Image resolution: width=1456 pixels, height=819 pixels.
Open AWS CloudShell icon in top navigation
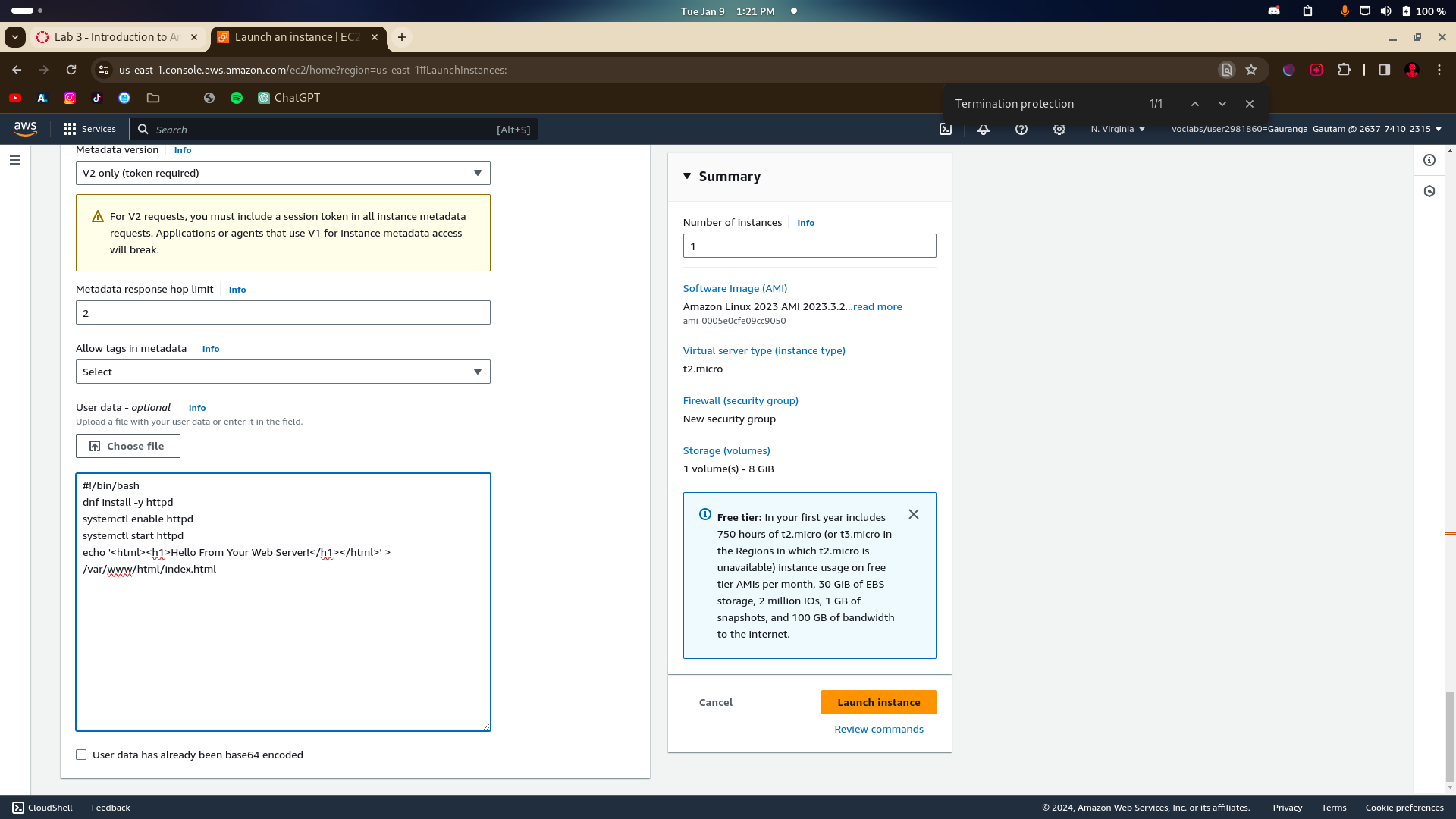pos(946,129)
